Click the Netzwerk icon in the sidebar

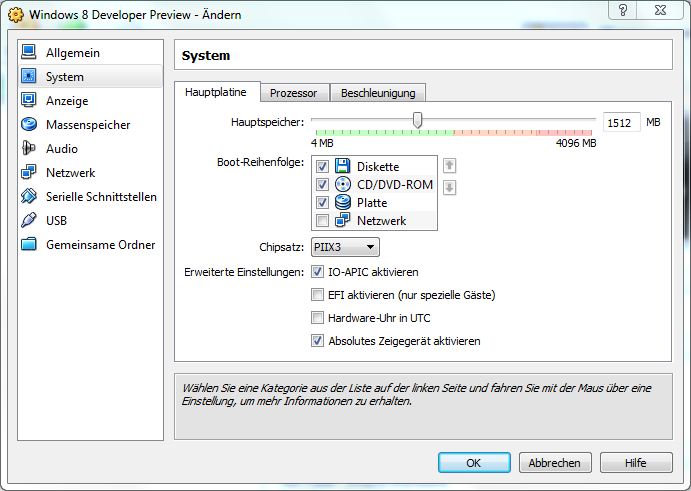[29, 172]
